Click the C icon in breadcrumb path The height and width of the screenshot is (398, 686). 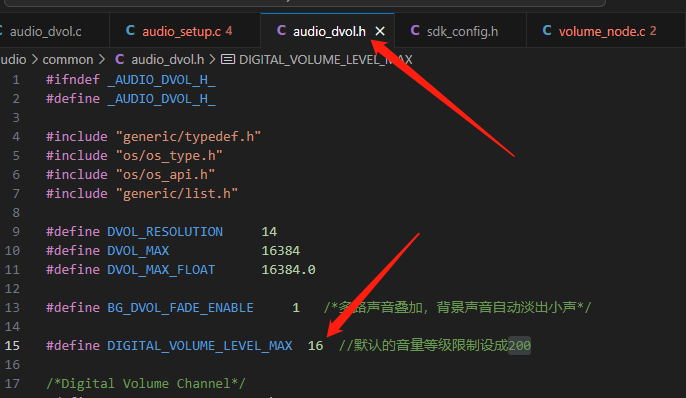click(119, 59)
